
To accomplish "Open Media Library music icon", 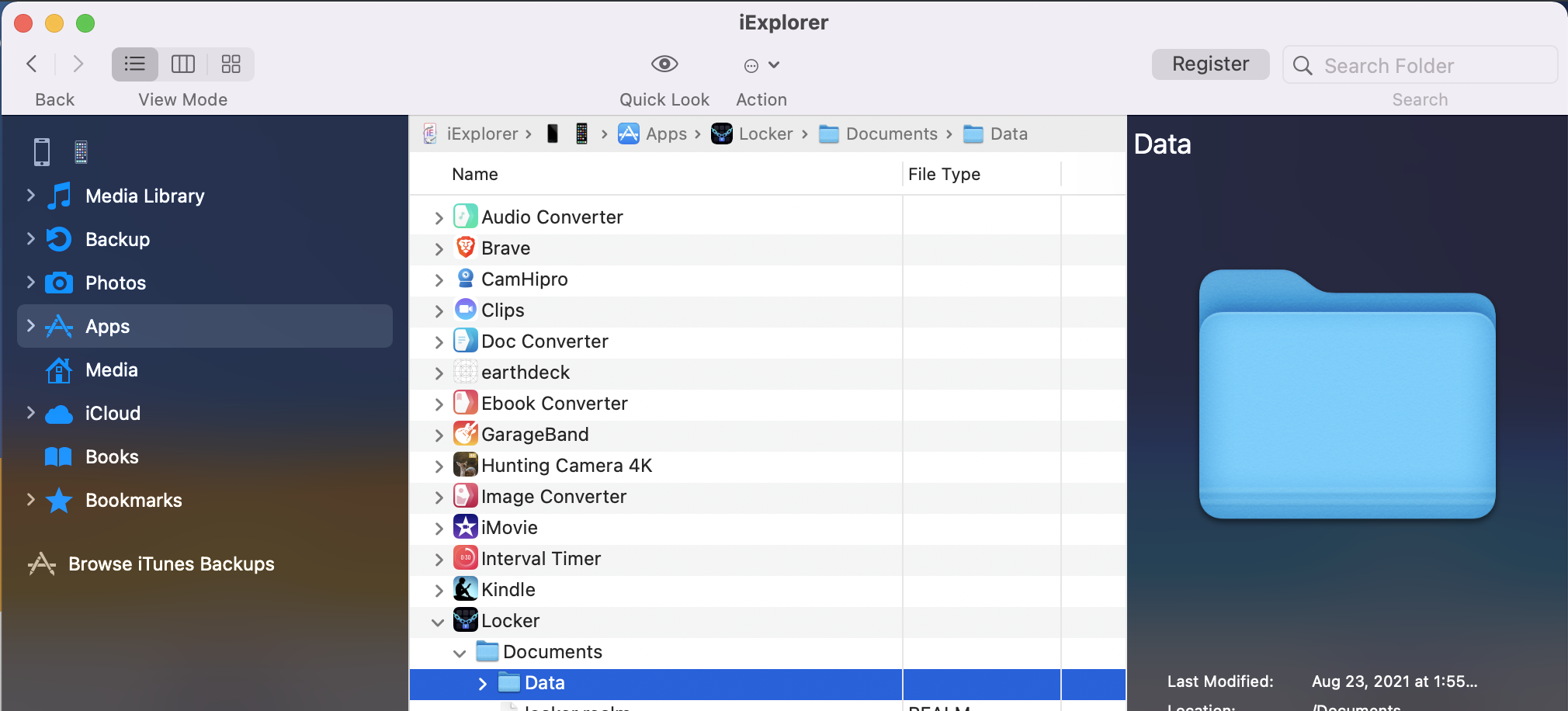I will [60, 196].
